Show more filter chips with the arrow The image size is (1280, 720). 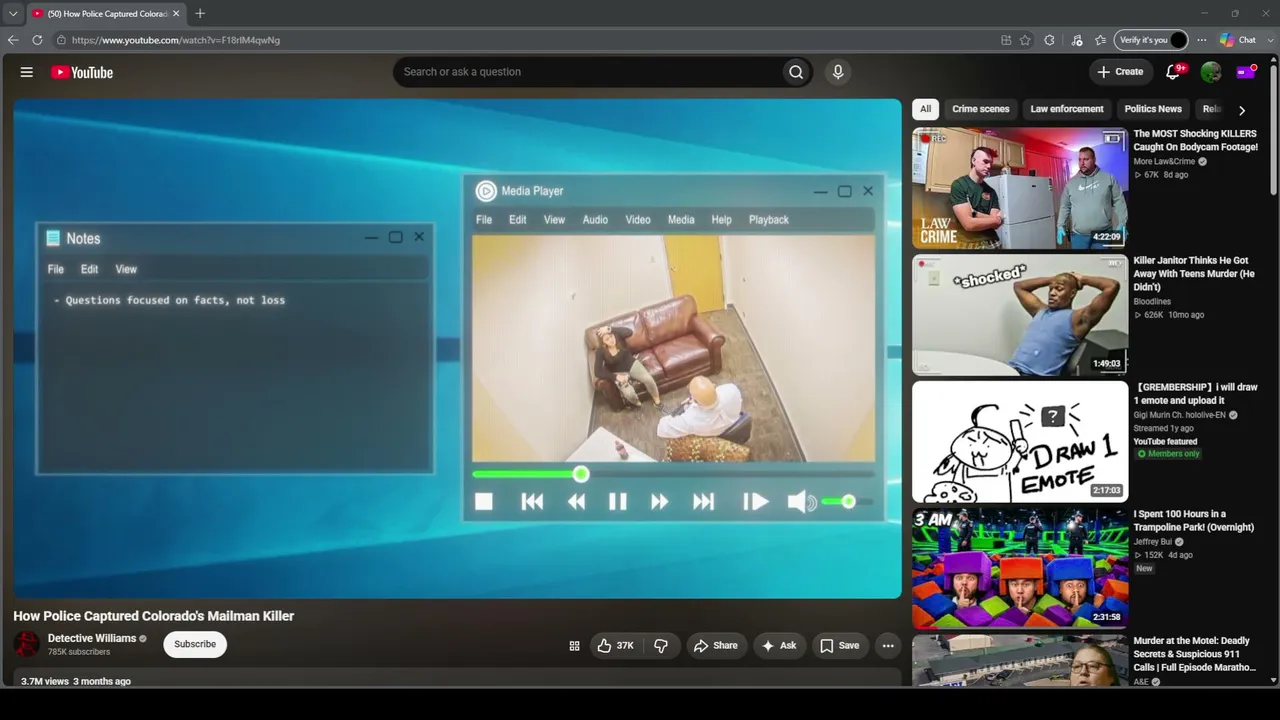(x=1242, y=110)
